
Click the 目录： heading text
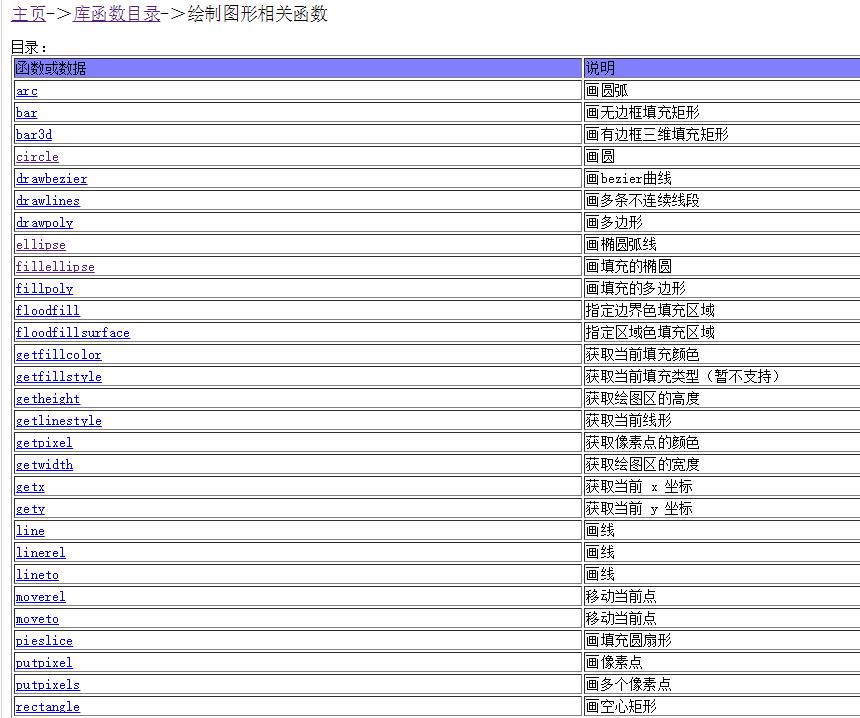[29, 47]
